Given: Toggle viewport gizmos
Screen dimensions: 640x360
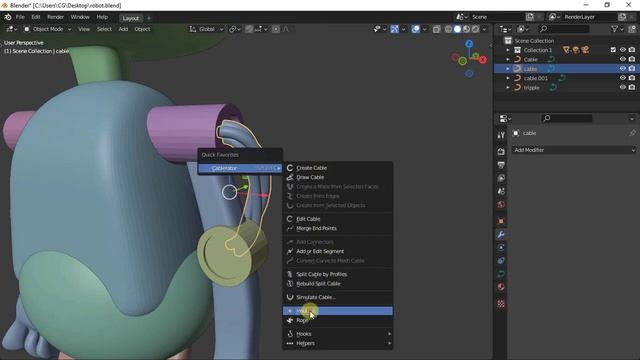Looking at the screenshot, I should 394,29.
